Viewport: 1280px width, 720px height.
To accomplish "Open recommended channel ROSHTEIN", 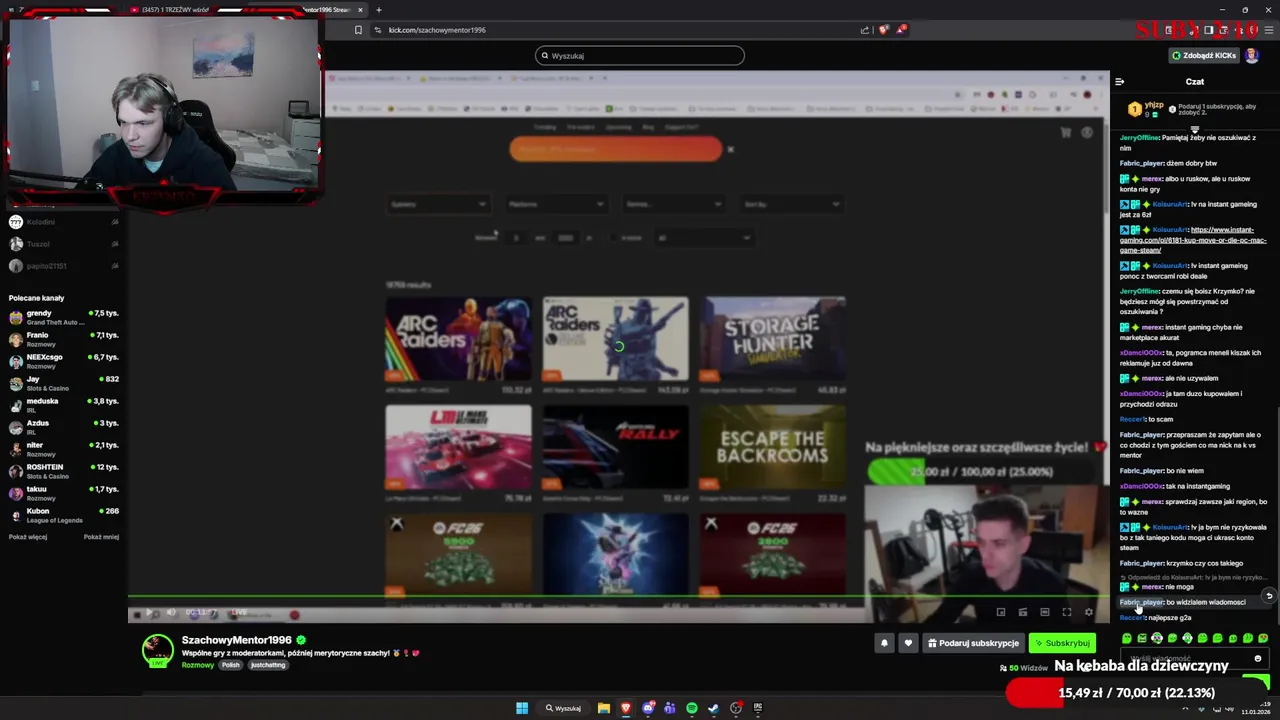I will pyautogui.click(x=63, y=471).
